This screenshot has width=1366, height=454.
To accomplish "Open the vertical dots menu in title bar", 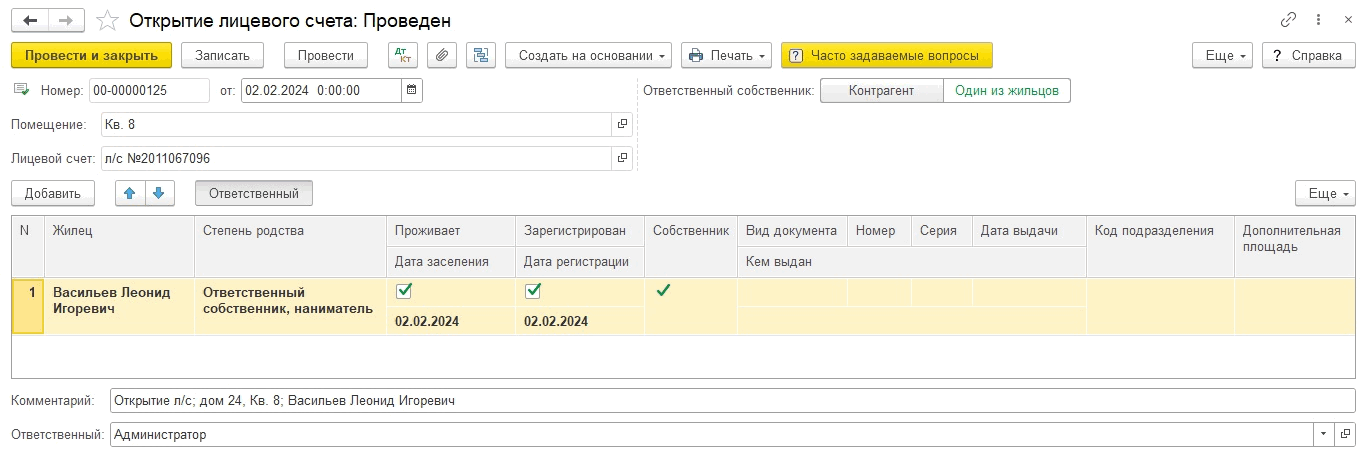I will 1319,20.
